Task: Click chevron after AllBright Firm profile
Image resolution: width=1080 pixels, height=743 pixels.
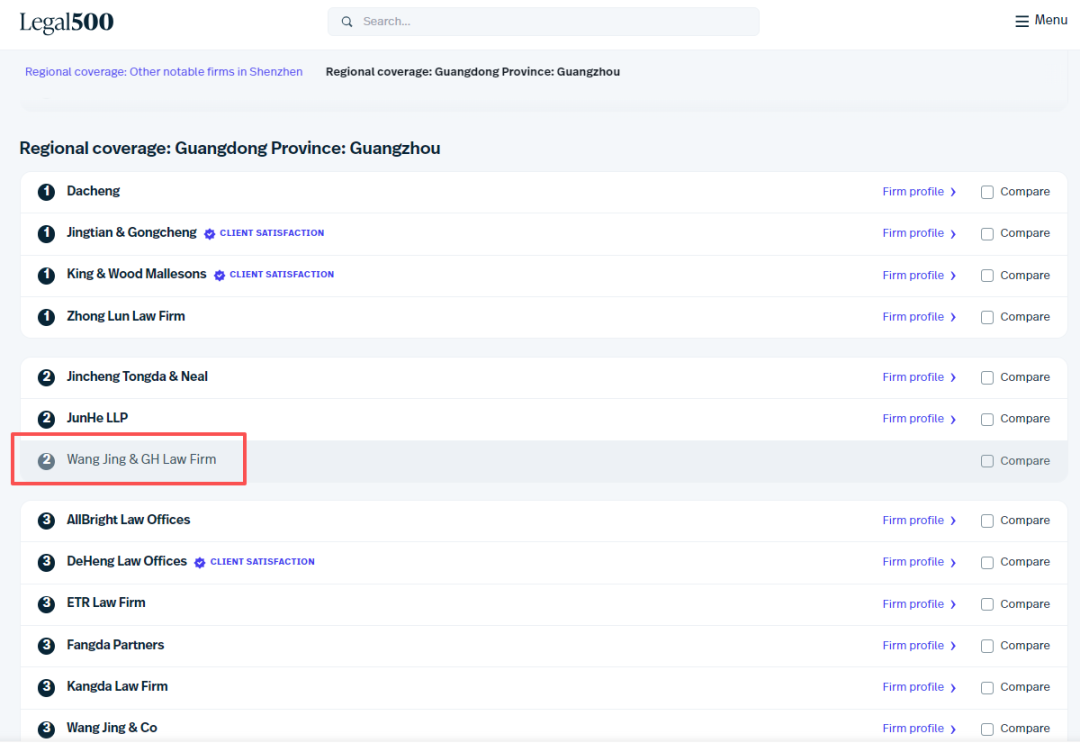Action: 953,521
